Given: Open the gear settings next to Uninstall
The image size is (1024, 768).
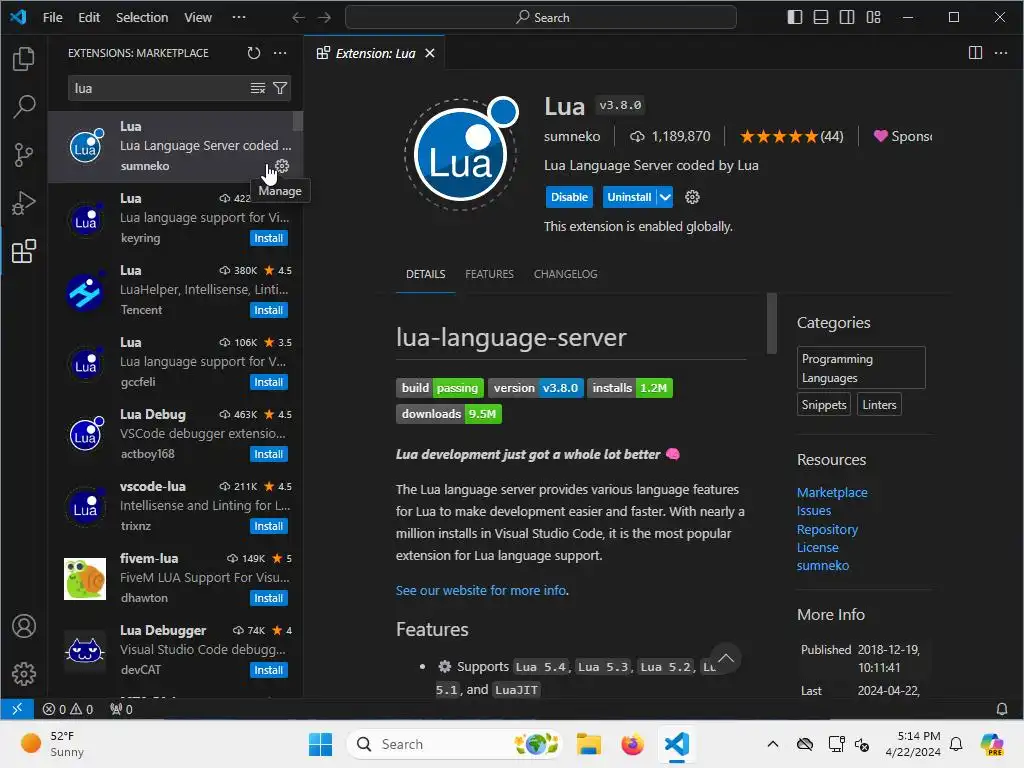Looking at the screenshot, I should point(692,197).
